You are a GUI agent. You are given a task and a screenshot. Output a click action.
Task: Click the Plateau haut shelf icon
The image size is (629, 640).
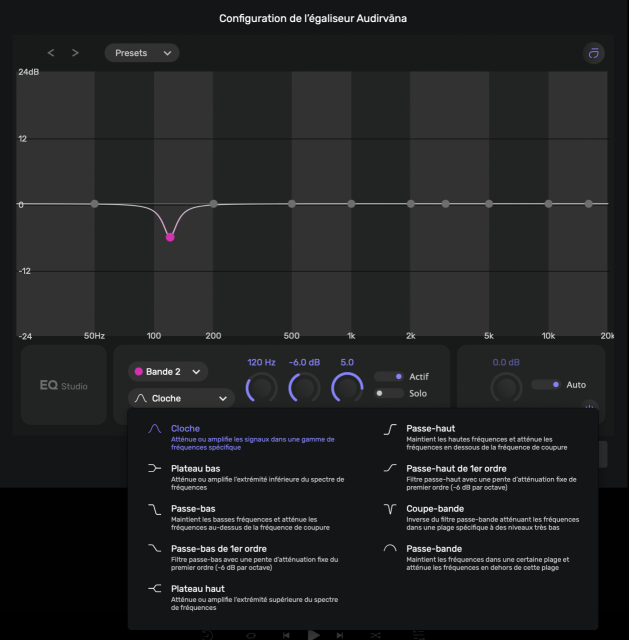(x=155, y=589)
